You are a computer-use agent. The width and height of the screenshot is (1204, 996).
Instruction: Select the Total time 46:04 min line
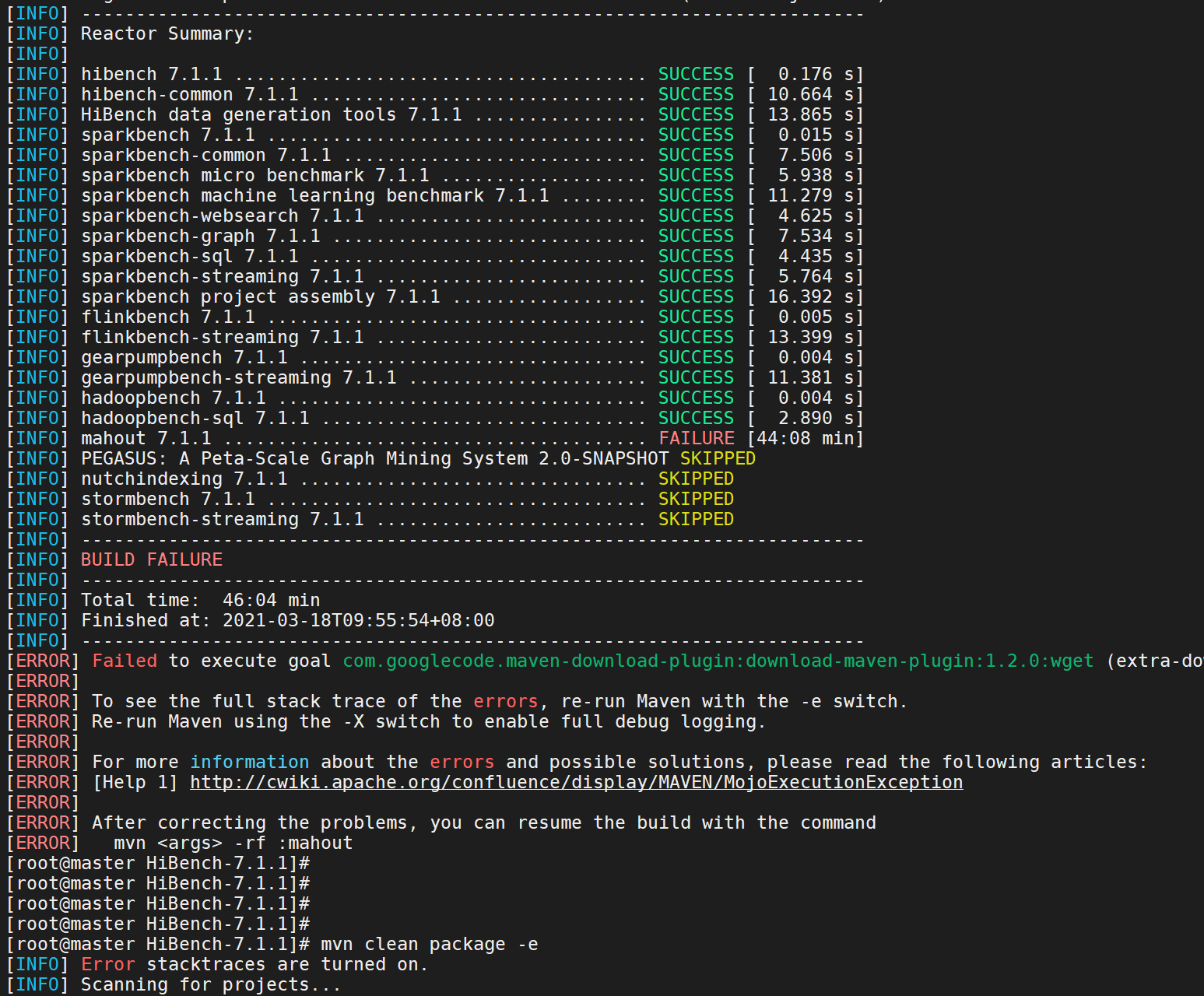click(199, 599)
